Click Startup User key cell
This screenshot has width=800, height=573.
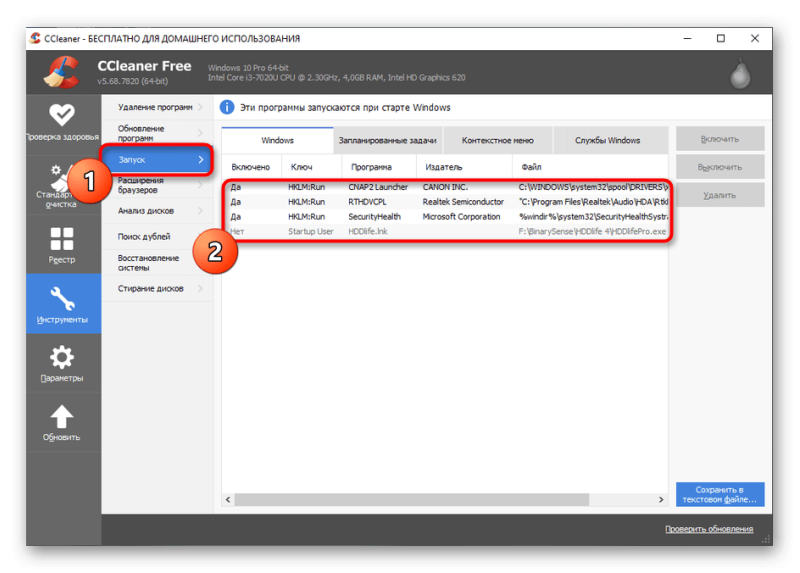coord(311,232)
